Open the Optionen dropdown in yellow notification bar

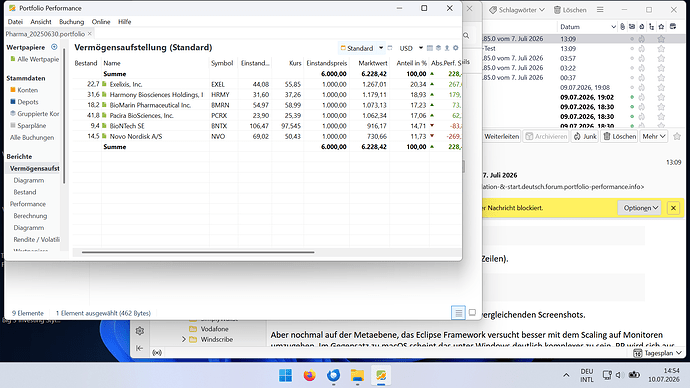[x=640, y=208]
